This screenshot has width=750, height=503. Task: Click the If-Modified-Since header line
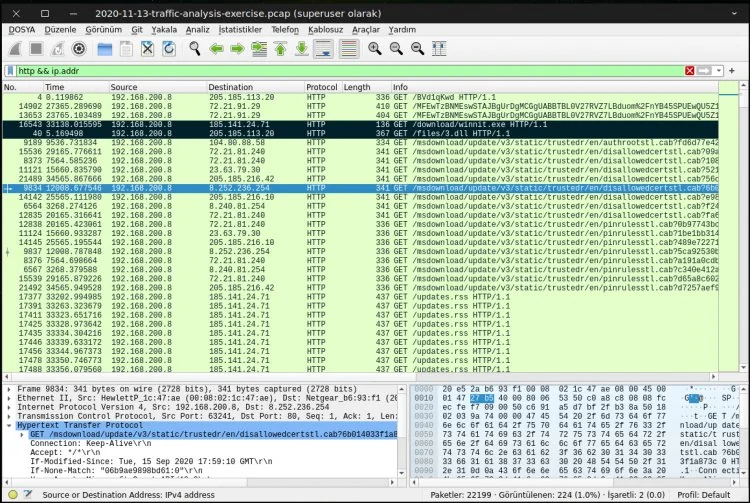pos(151,462)
